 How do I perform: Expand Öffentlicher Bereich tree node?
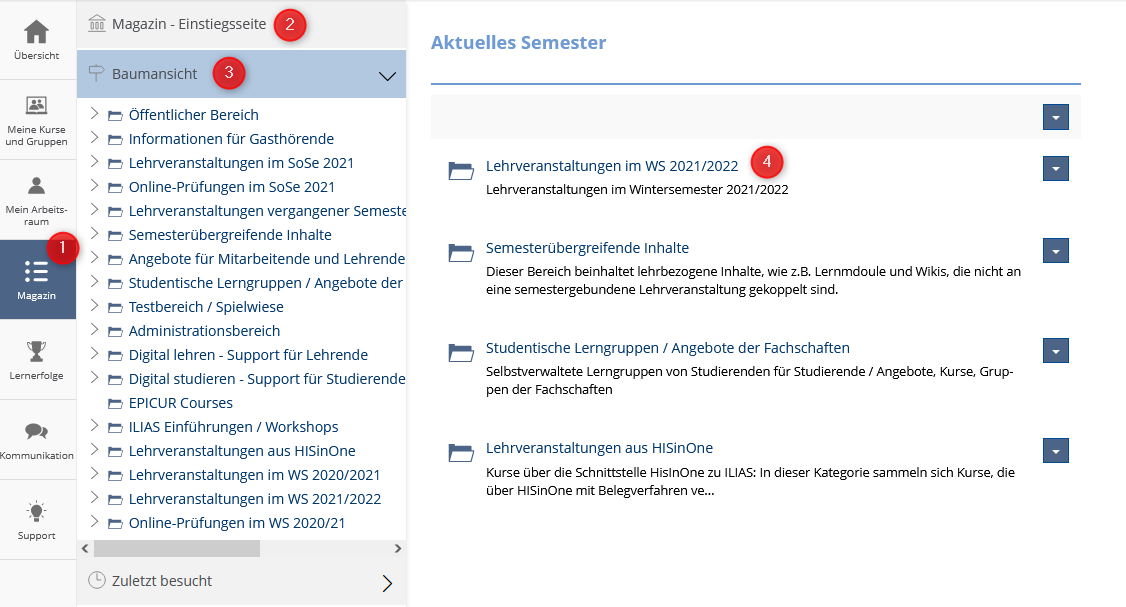click(94, 114)
